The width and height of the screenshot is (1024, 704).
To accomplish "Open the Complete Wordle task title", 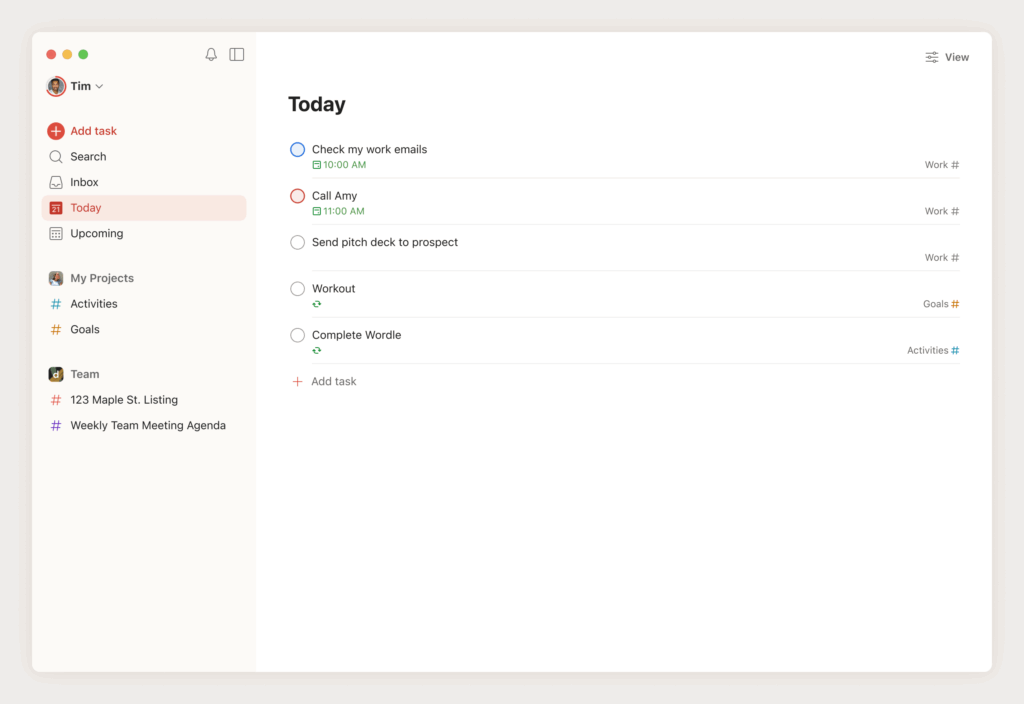I will point(357,335).
